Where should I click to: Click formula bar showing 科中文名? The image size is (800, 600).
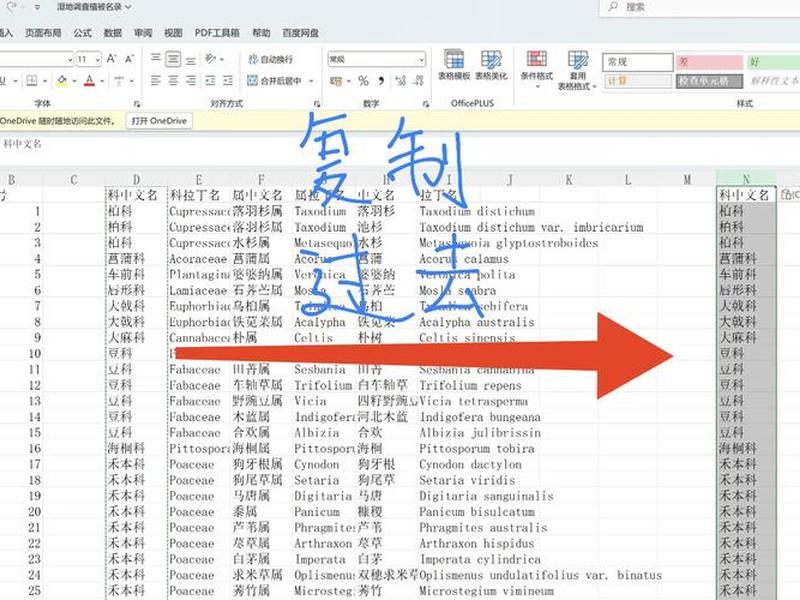coord(398,144)
